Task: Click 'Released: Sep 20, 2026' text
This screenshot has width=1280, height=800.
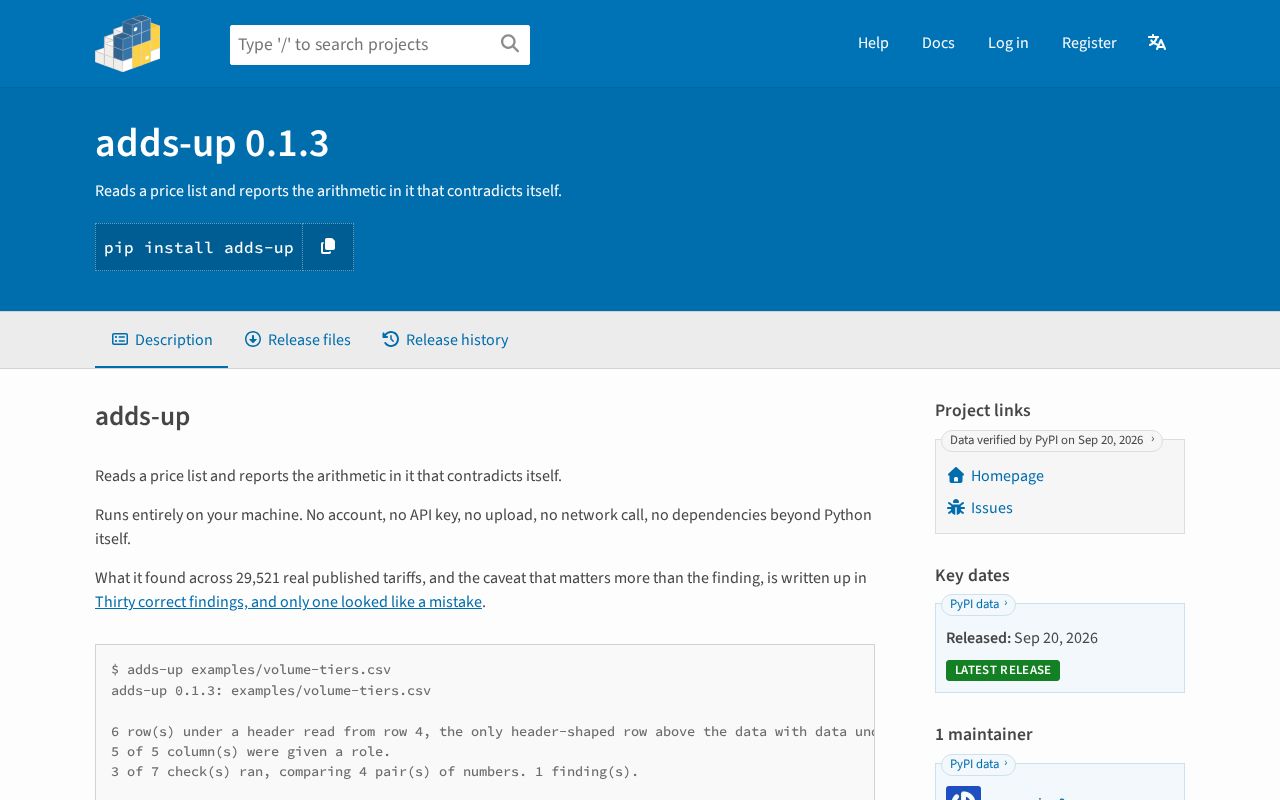Action: pyautogui.click(x=1022, y=638)
